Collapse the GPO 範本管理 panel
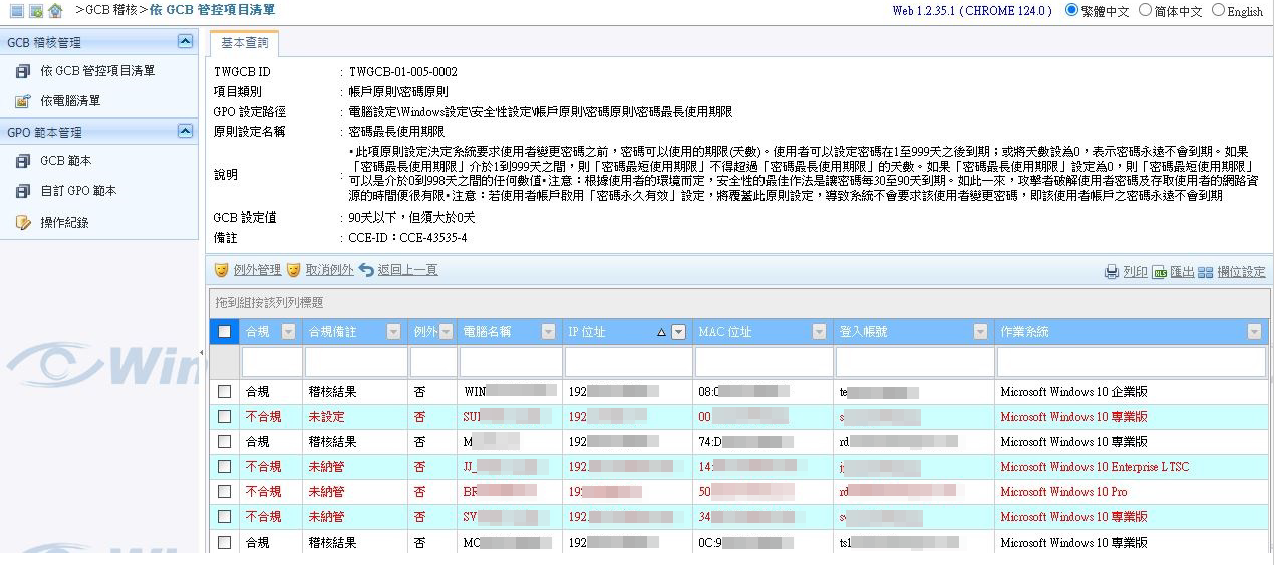Image resolution: width=1274 pixels, height=565 pixels. click(x=185, y=131)
